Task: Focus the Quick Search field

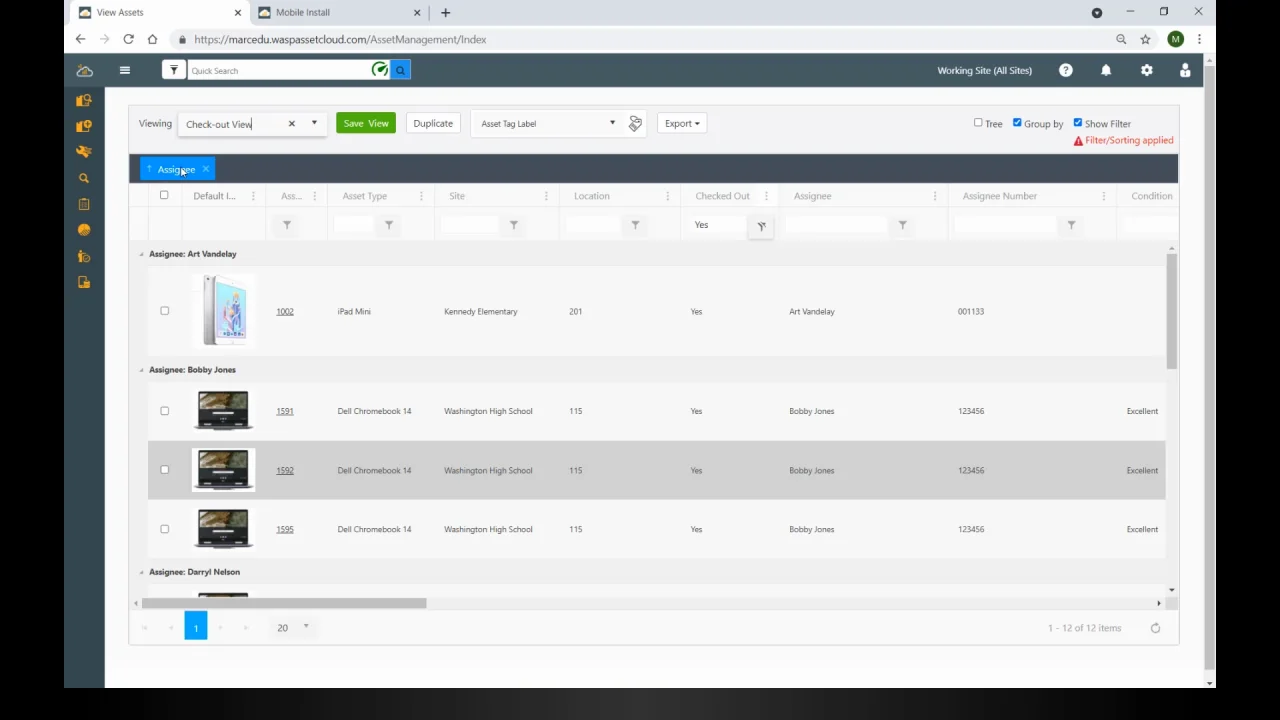Action: (x=279, y=71)
